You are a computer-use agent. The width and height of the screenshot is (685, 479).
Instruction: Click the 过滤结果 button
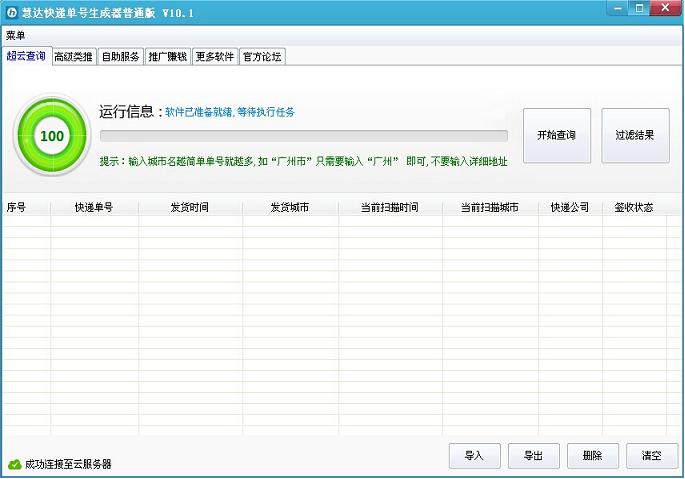tap(635, 135)
